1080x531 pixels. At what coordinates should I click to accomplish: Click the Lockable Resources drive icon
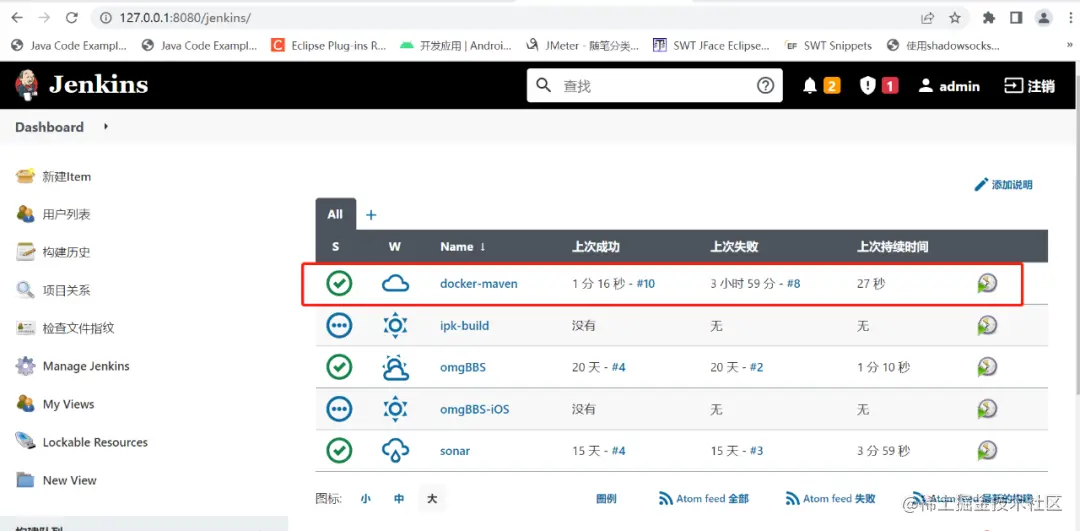point(25,441)
